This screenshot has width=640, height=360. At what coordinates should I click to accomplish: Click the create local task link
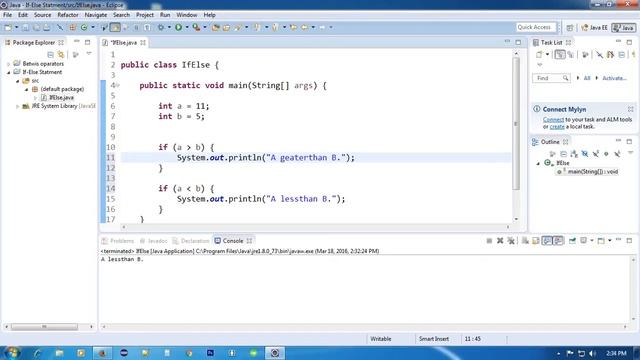pos(557,127)
